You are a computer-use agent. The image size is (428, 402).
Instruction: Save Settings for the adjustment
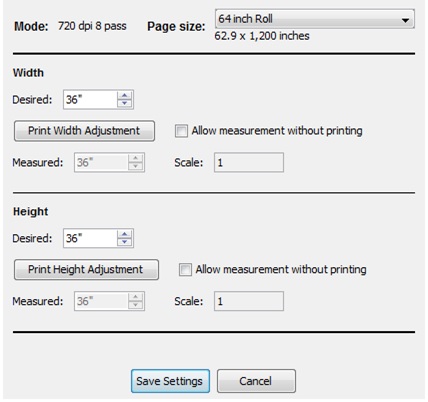coord(170,381)
